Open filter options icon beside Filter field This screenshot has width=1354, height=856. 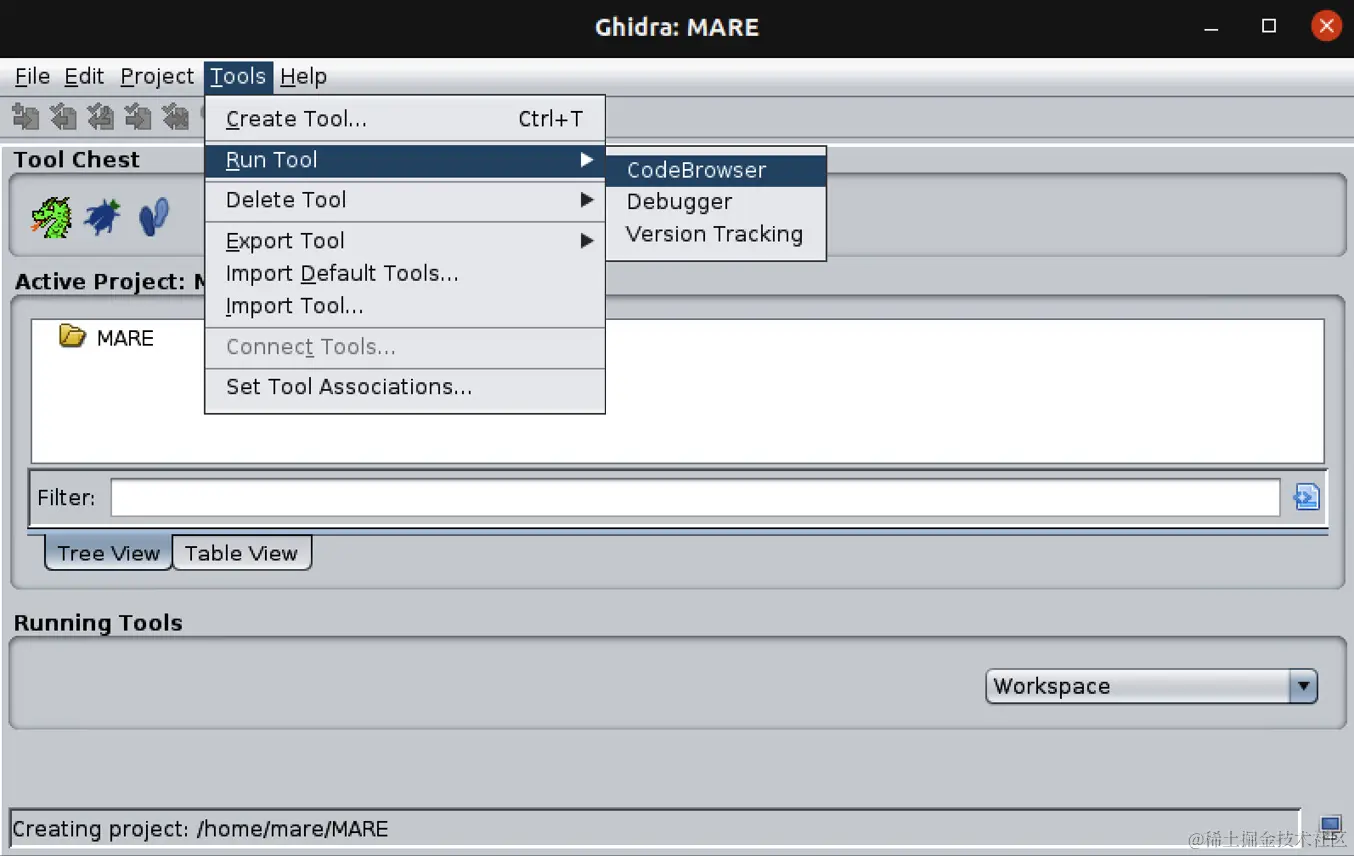1306,497
